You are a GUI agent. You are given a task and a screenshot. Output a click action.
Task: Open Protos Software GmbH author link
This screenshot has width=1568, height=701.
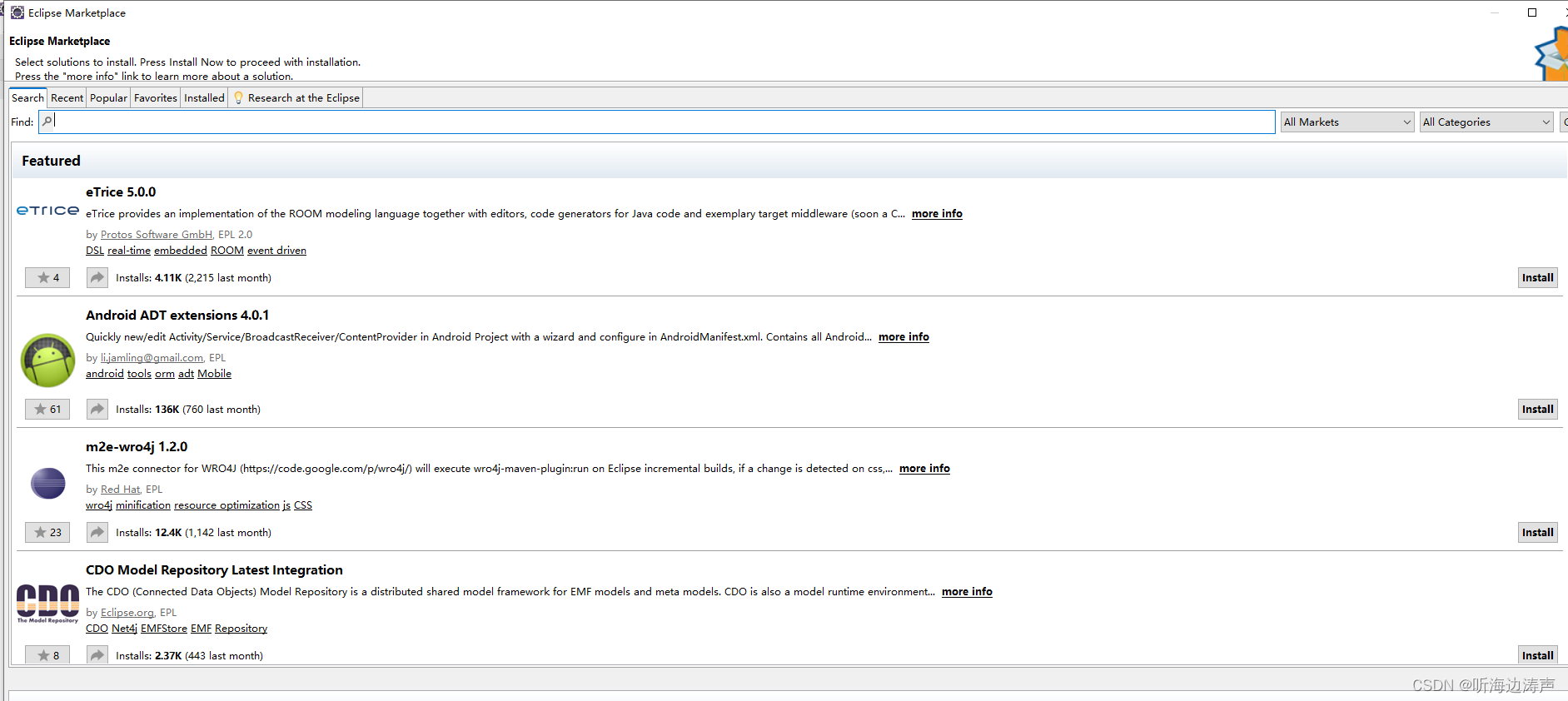(157, 235)
